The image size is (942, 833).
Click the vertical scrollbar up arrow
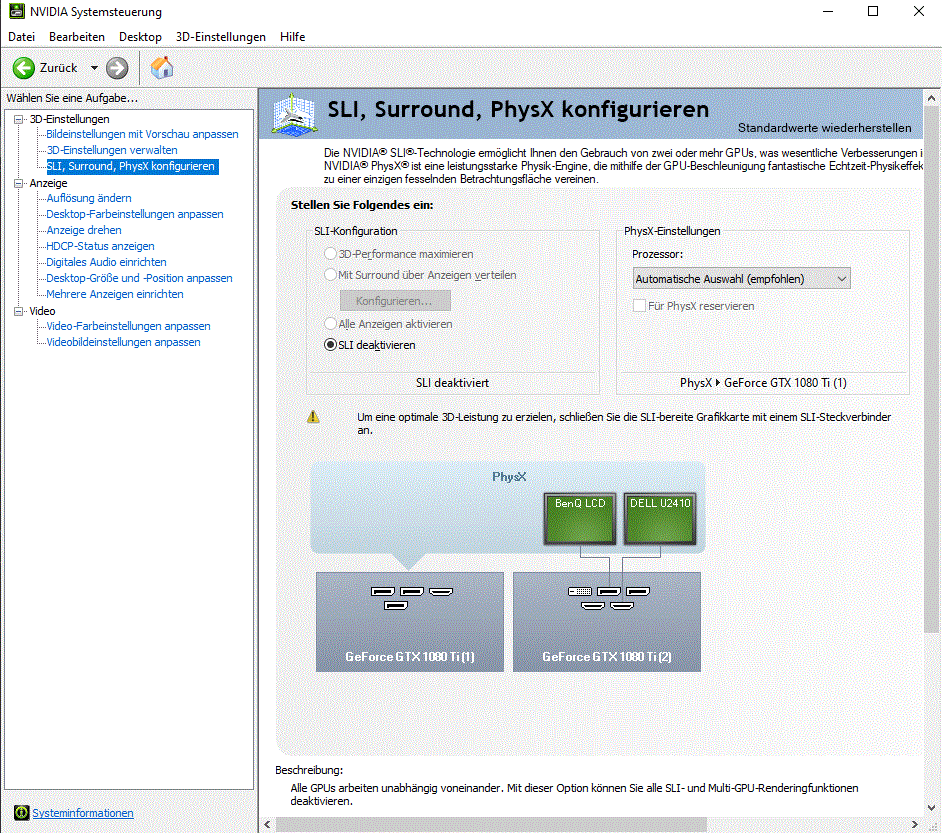[931, 98]
